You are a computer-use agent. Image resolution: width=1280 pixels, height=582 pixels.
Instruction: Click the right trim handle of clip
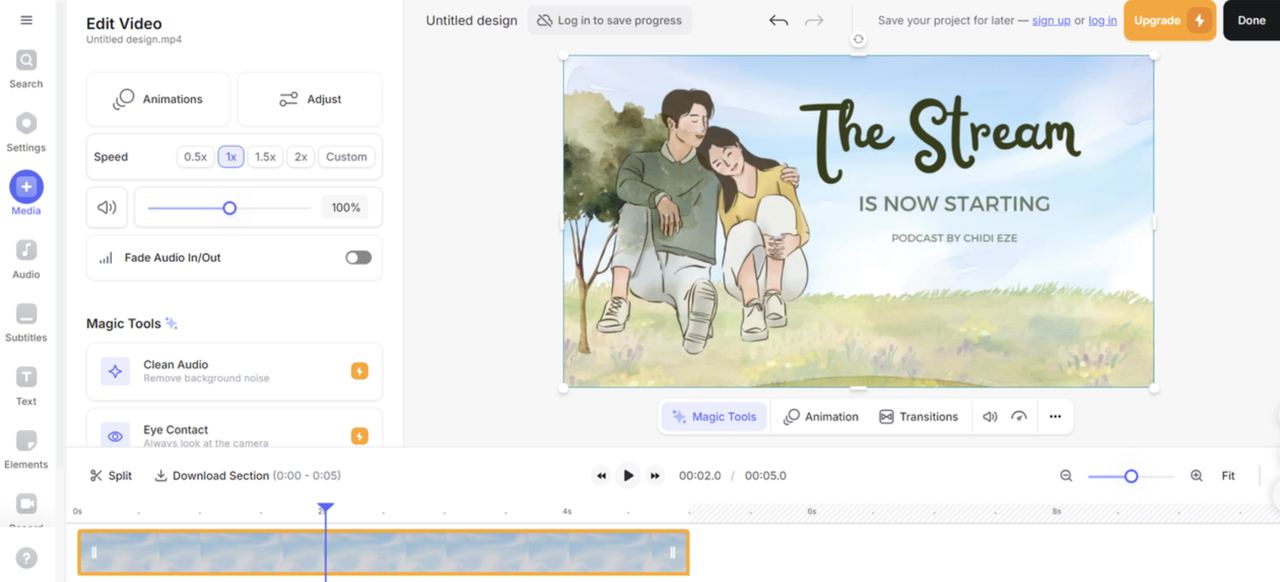672,552
